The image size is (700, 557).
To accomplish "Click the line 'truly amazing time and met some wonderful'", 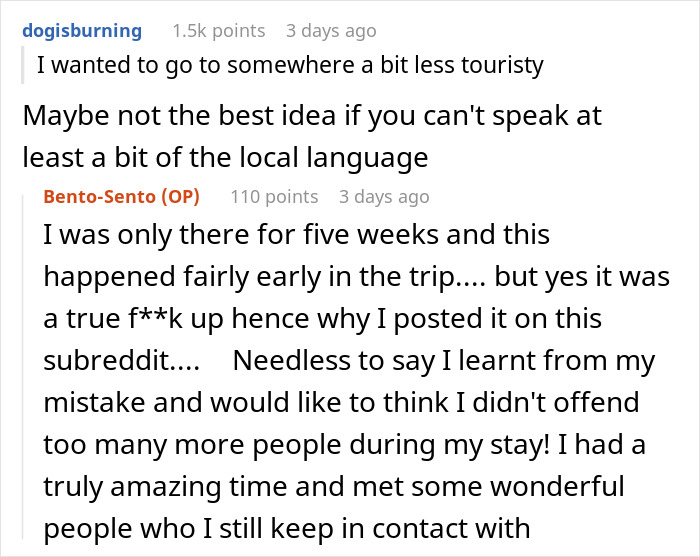I will point(334,486).
